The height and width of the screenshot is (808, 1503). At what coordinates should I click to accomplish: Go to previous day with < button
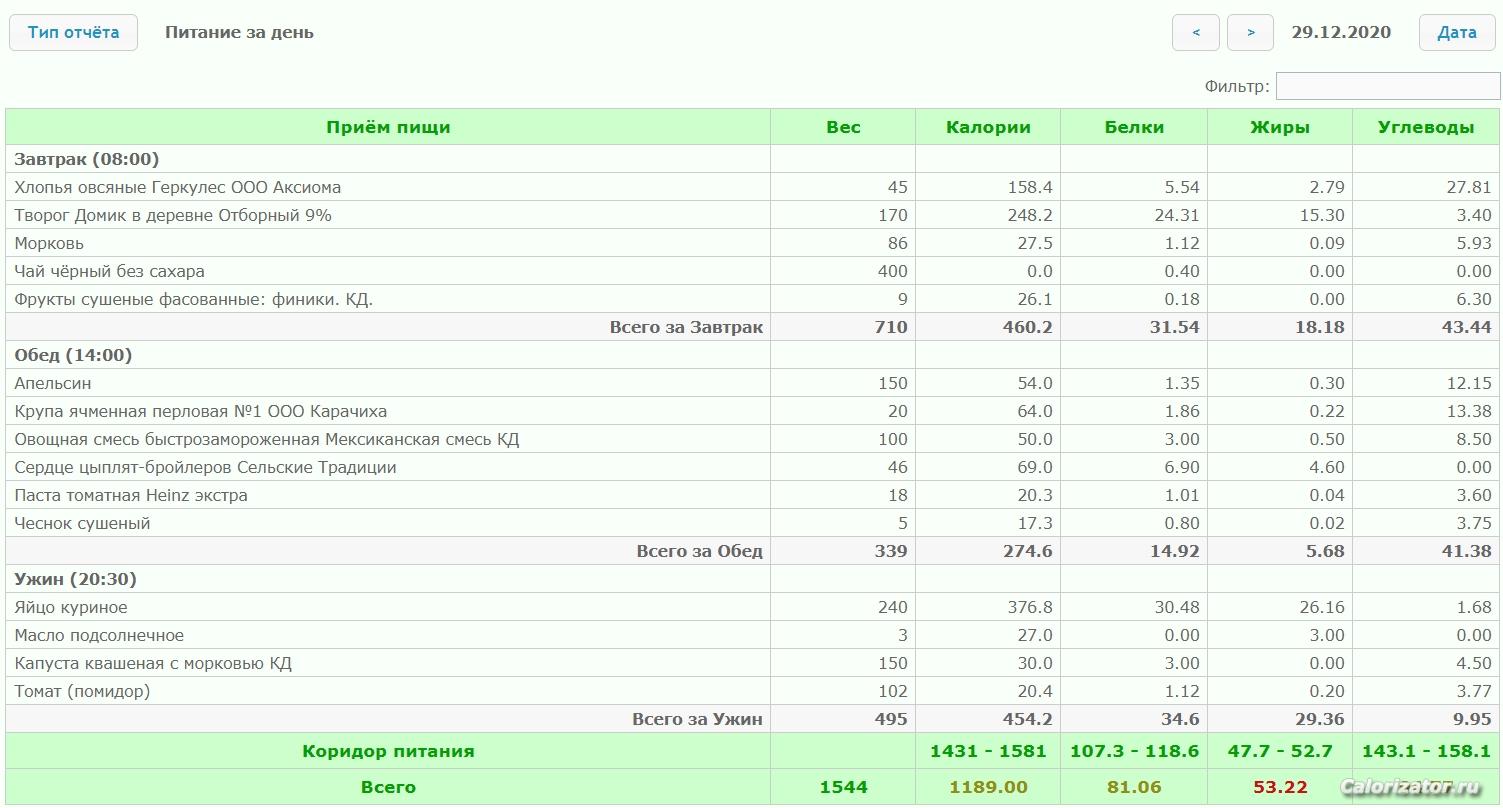tap(1196, 32)
